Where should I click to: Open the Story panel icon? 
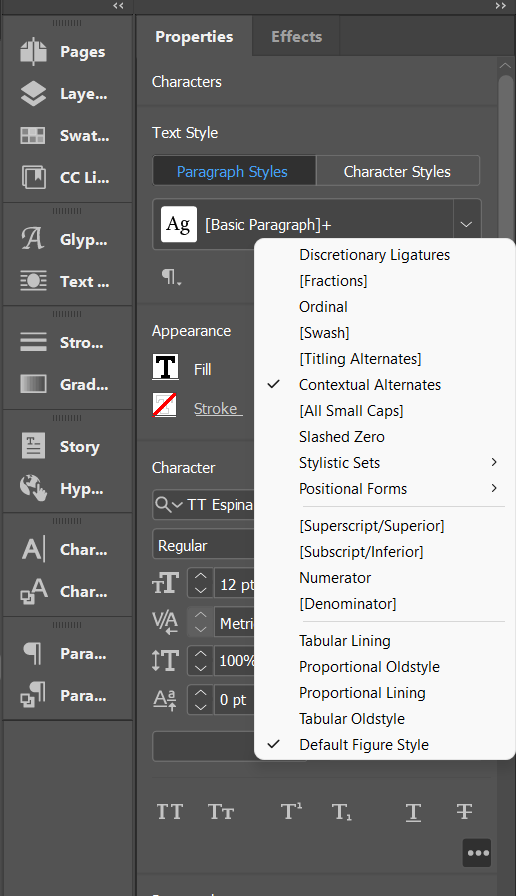tap(33, 446)
